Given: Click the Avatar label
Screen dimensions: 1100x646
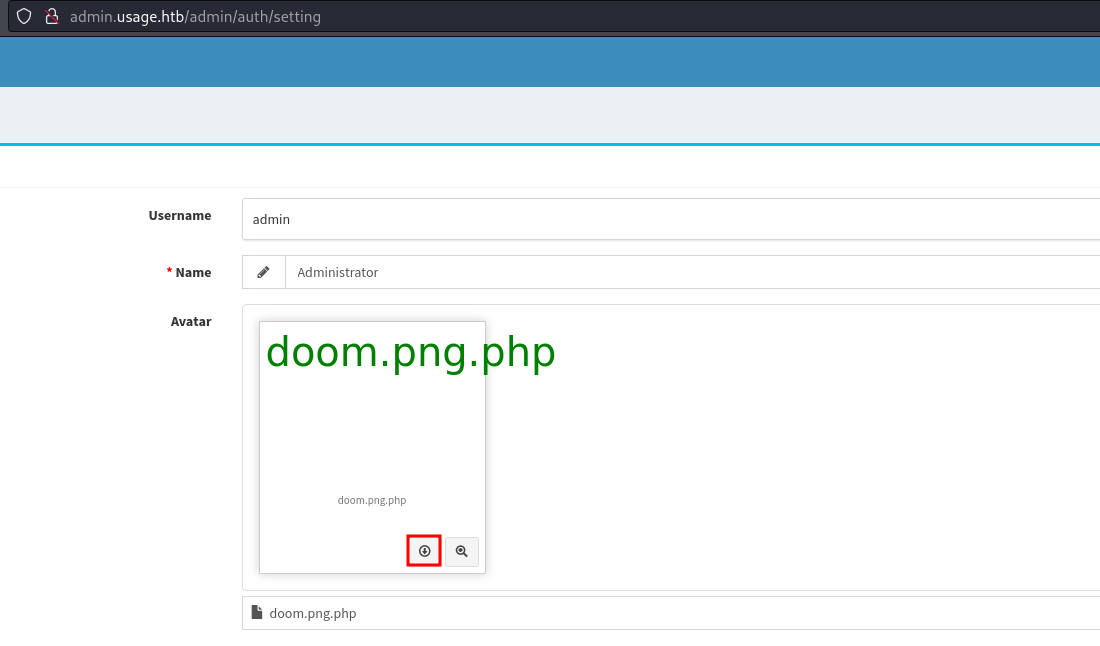Looking at the screenshot, I should coord(191,321).
